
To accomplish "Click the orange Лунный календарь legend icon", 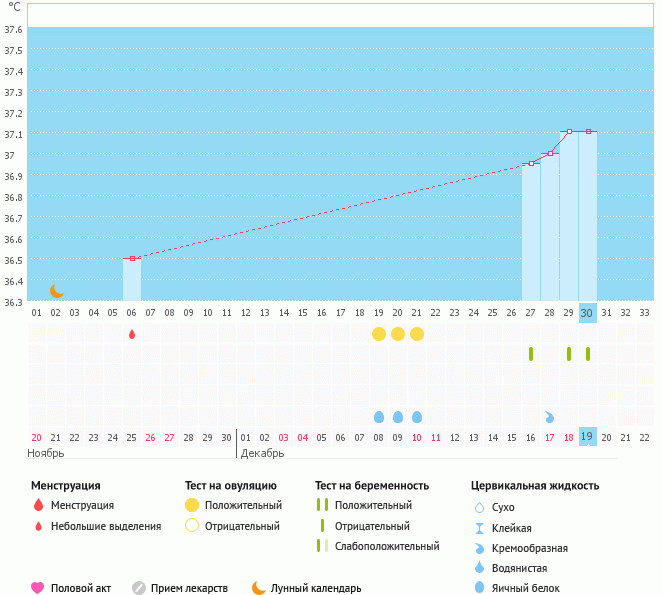I will pos(259,588).
